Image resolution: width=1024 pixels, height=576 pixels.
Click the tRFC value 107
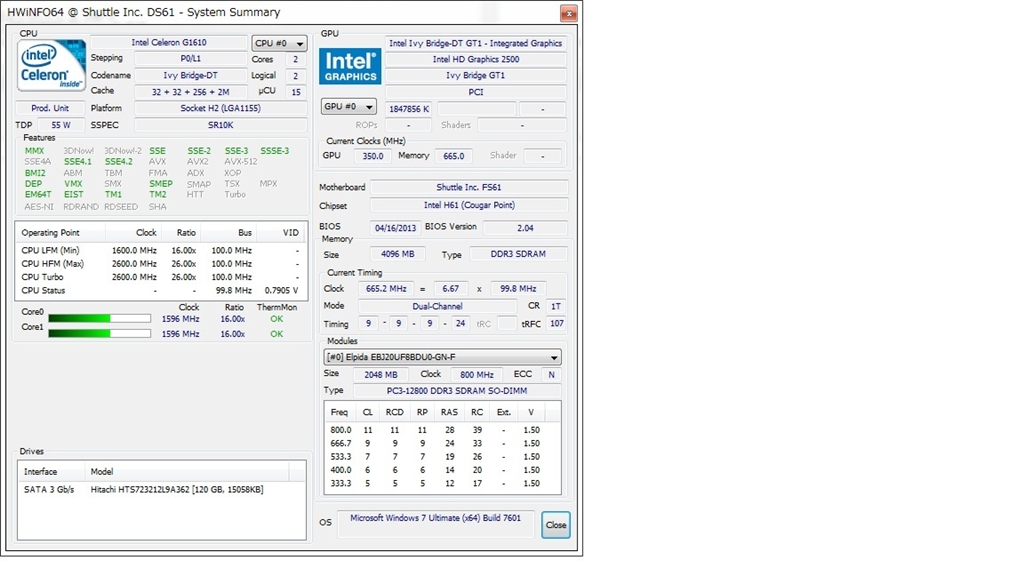(556, 323)
